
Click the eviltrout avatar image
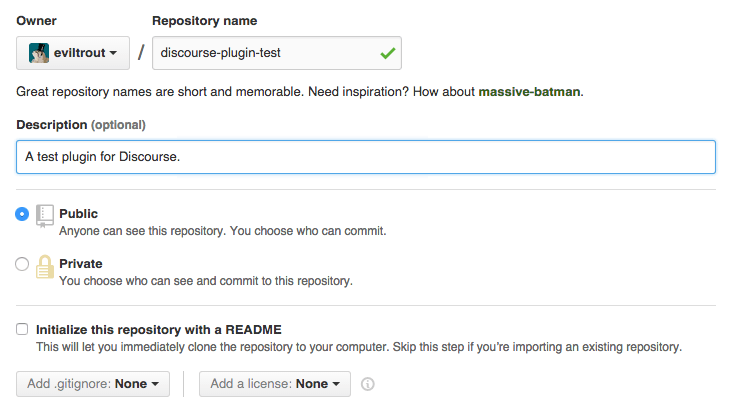(x=39, y=53)
